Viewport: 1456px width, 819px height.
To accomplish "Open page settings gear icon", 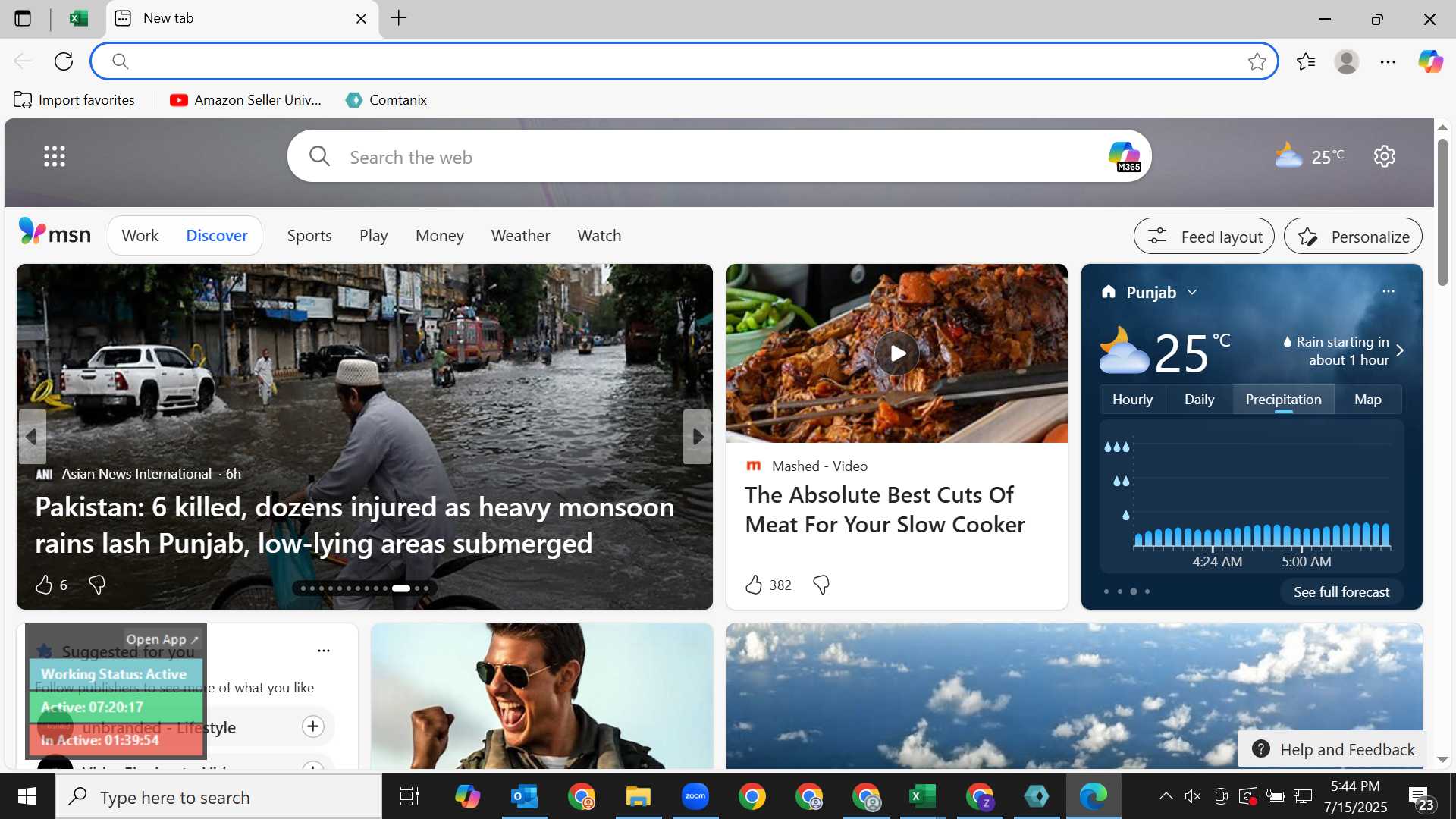I will click(x=1385, y=156).
